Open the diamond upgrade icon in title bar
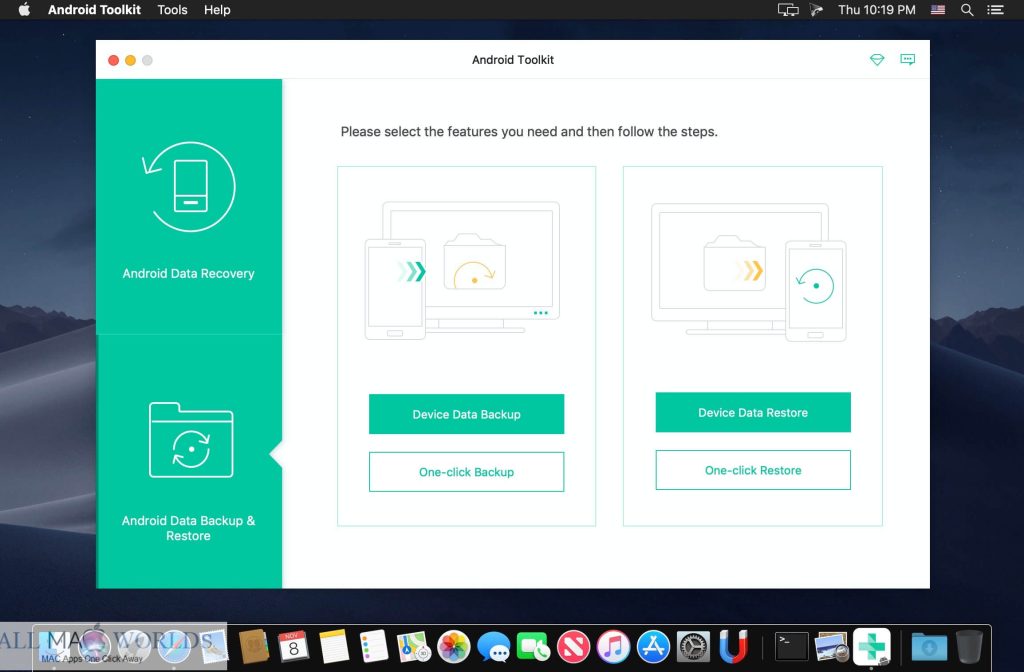The image size is (1024, 672). [877, 59]
